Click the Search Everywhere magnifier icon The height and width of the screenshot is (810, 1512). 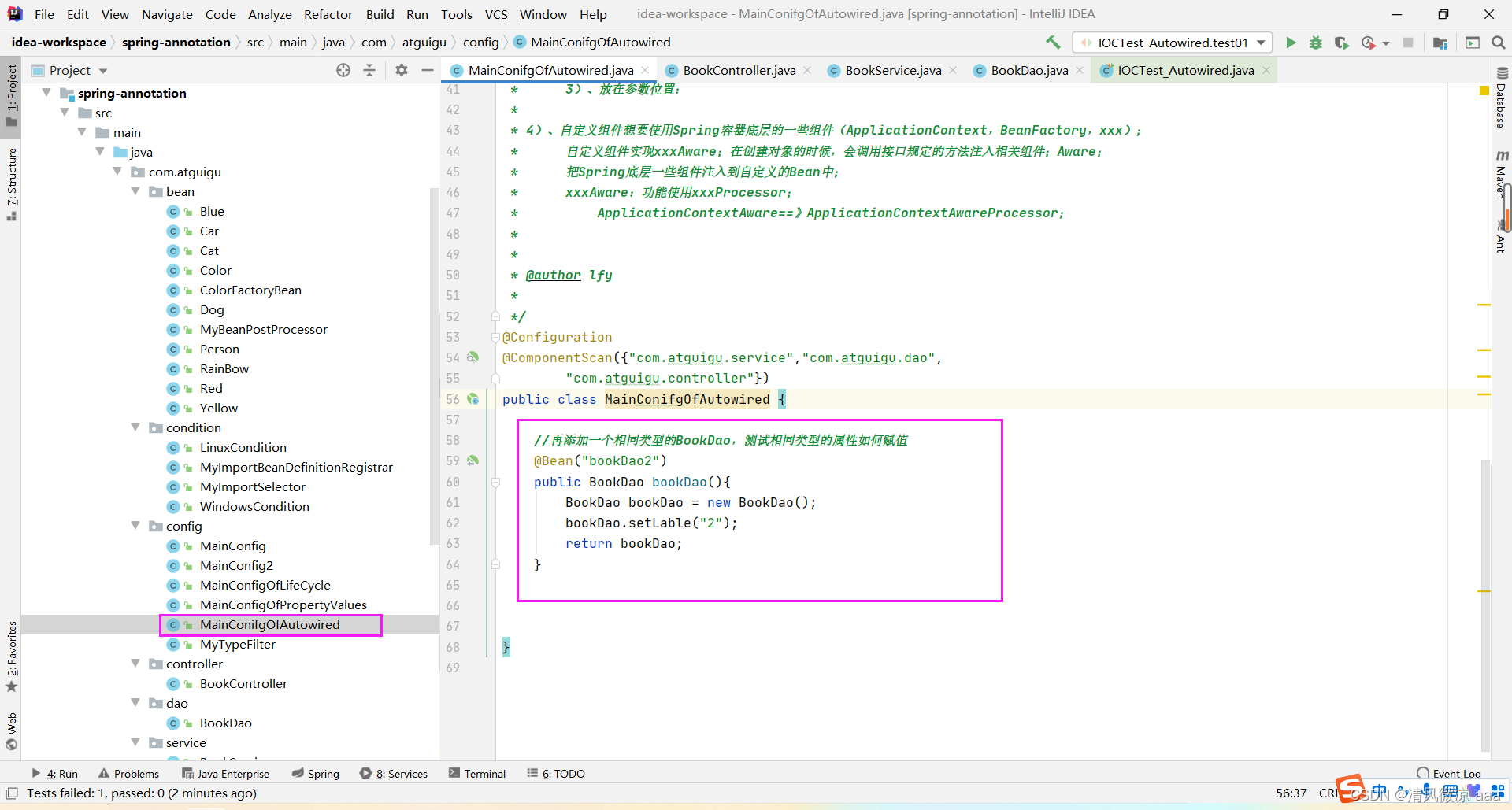(x=1499, y=43)
